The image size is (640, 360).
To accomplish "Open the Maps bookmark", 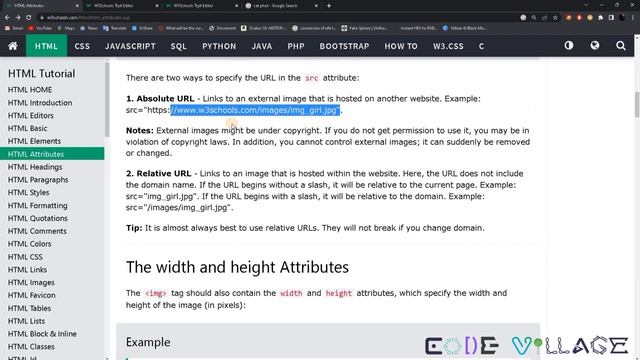I will pyautogui.click(x=66, y=28).
